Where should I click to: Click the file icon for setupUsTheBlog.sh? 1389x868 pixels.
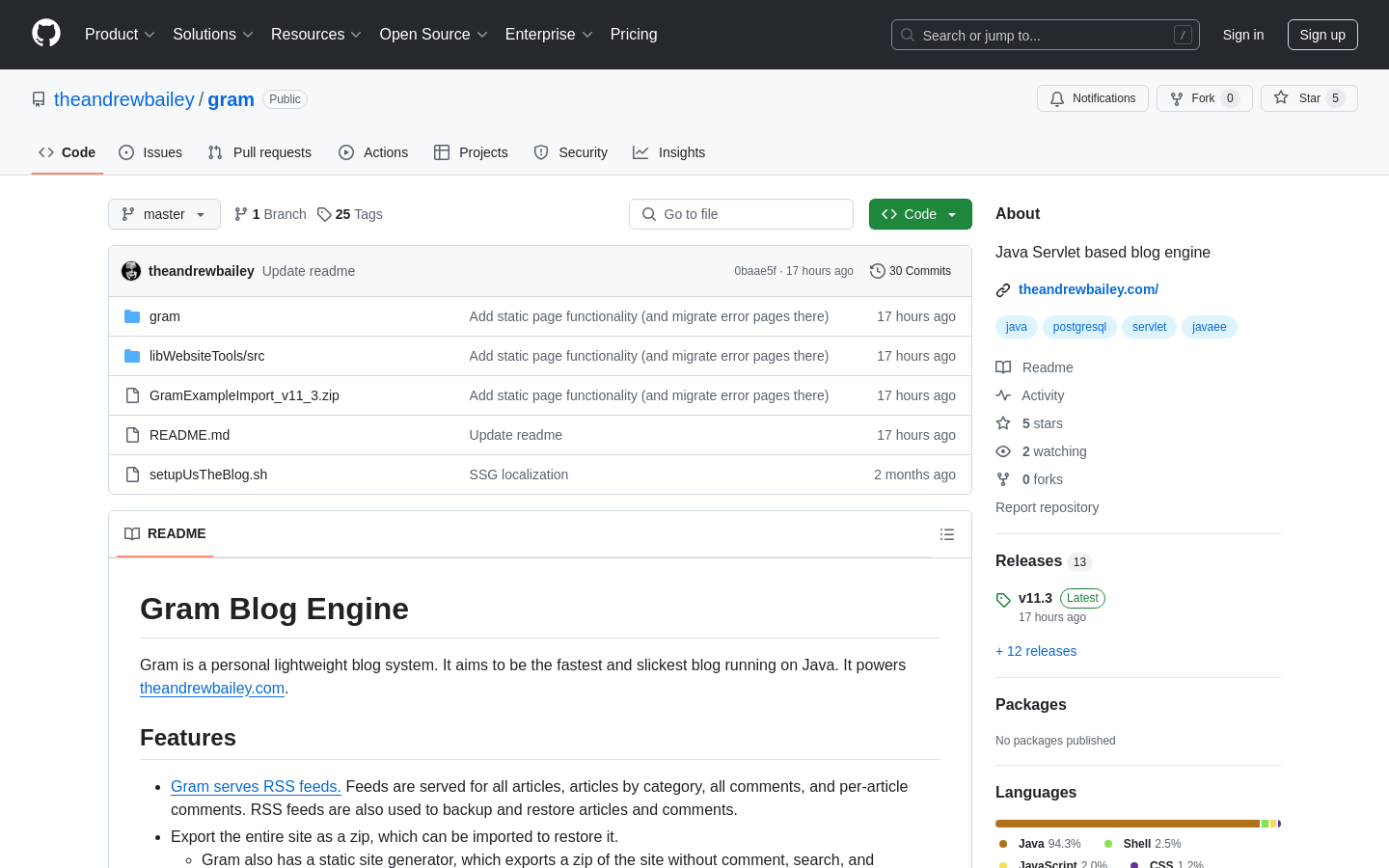132,475
